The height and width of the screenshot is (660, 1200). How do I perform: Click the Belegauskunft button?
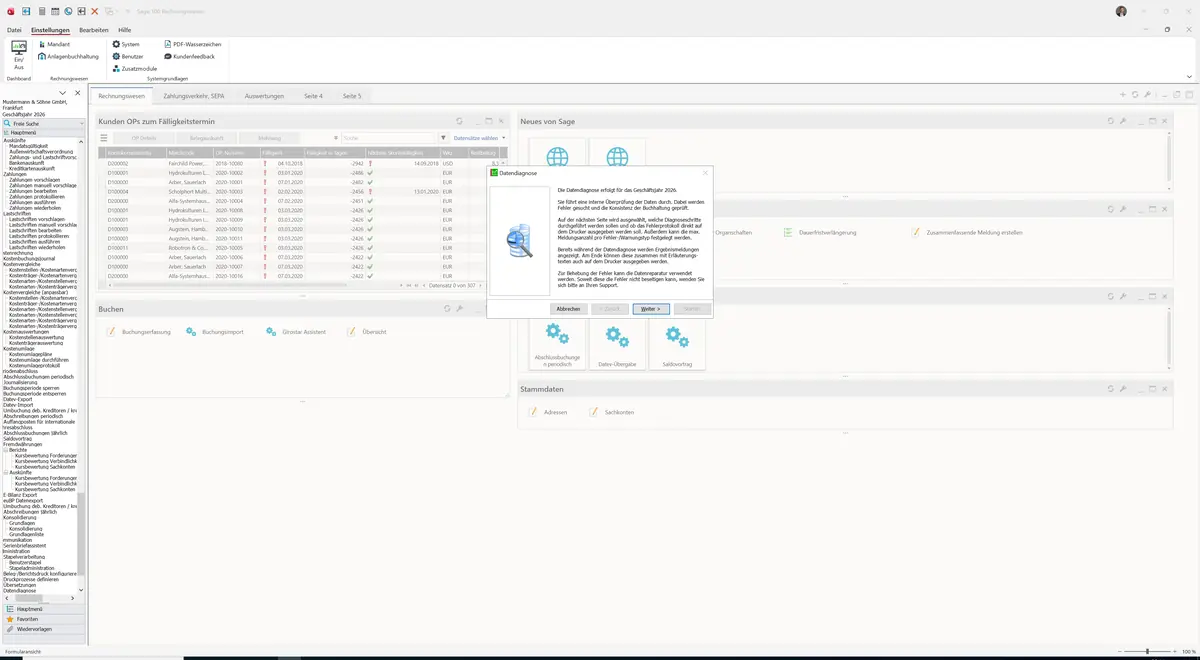coord(206,138)
